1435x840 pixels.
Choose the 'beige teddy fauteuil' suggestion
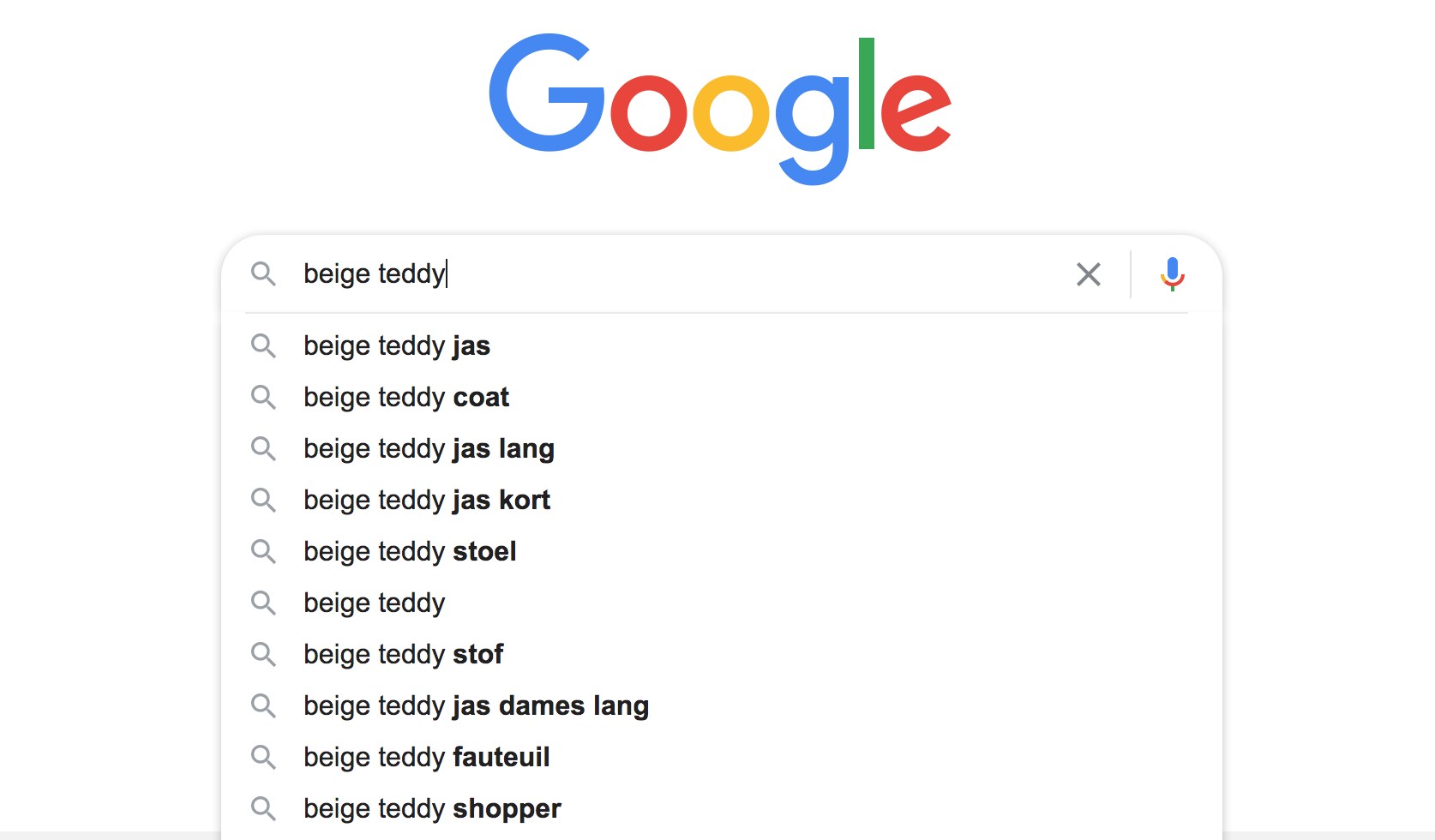click(x=722, y=758)
